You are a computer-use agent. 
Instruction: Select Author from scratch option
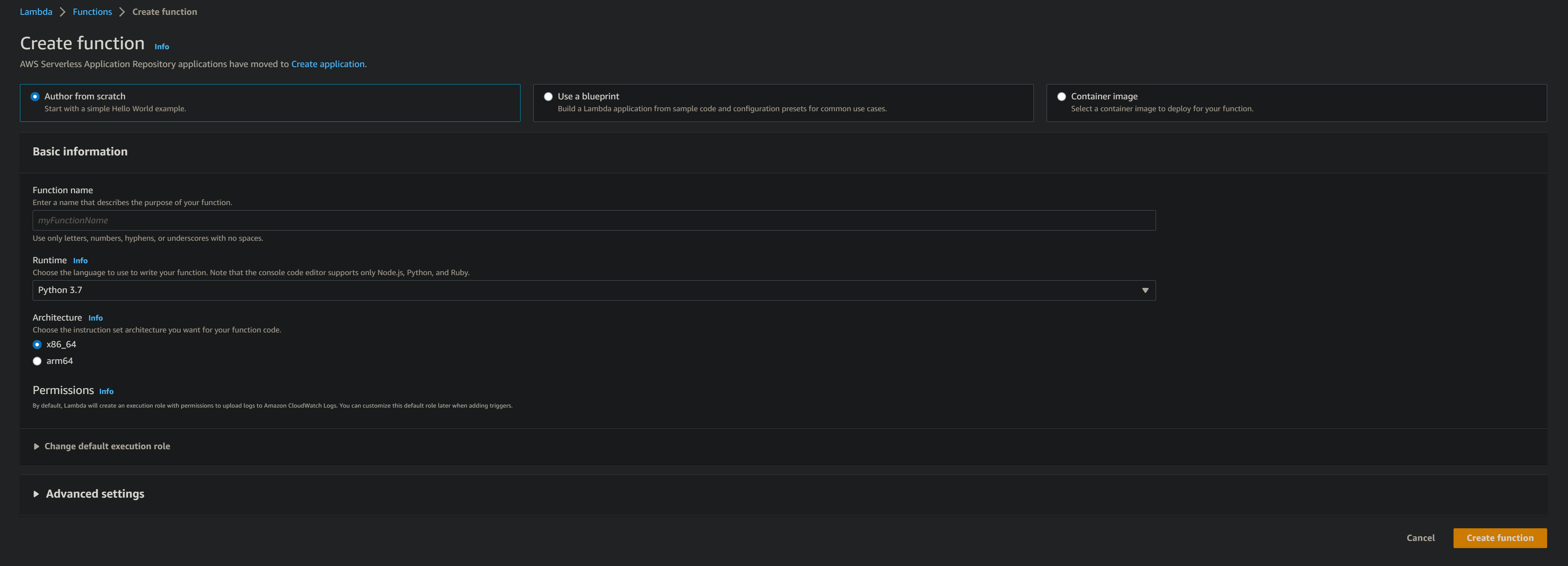point(35,96)
